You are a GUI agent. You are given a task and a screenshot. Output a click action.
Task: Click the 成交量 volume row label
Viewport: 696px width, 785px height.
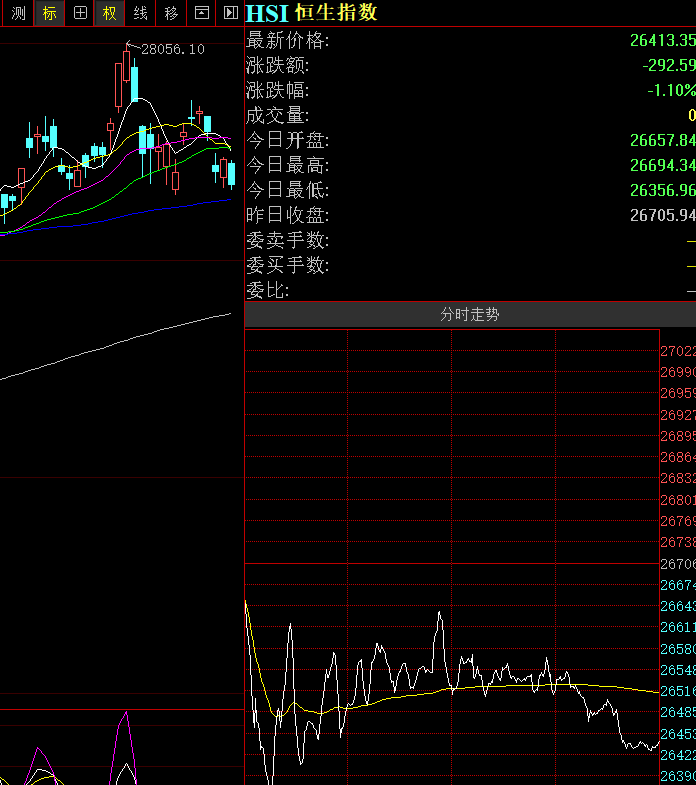click(x=278, y=115)
